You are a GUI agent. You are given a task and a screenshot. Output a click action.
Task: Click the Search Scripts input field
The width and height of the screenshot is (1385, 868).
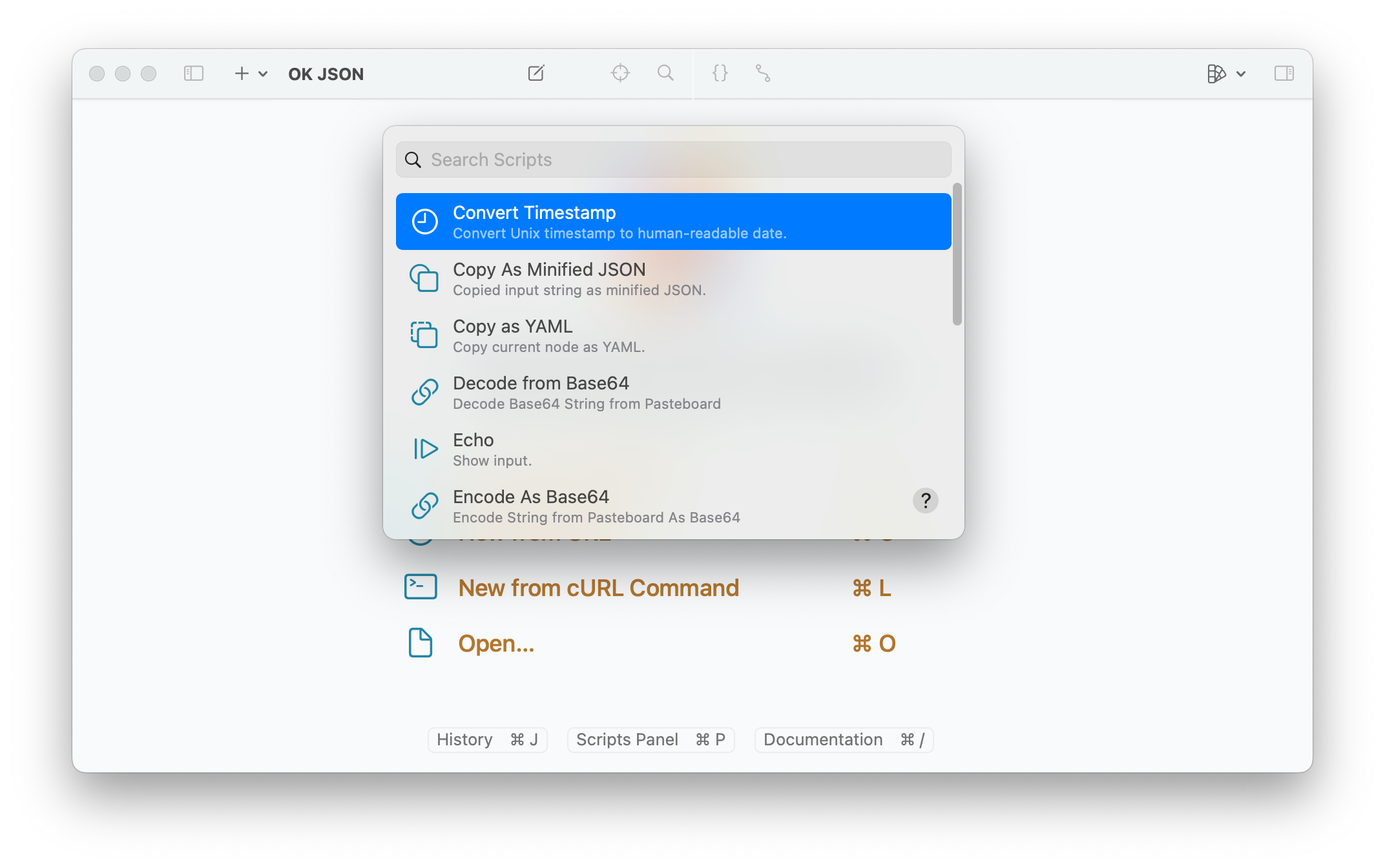[674, 160]
